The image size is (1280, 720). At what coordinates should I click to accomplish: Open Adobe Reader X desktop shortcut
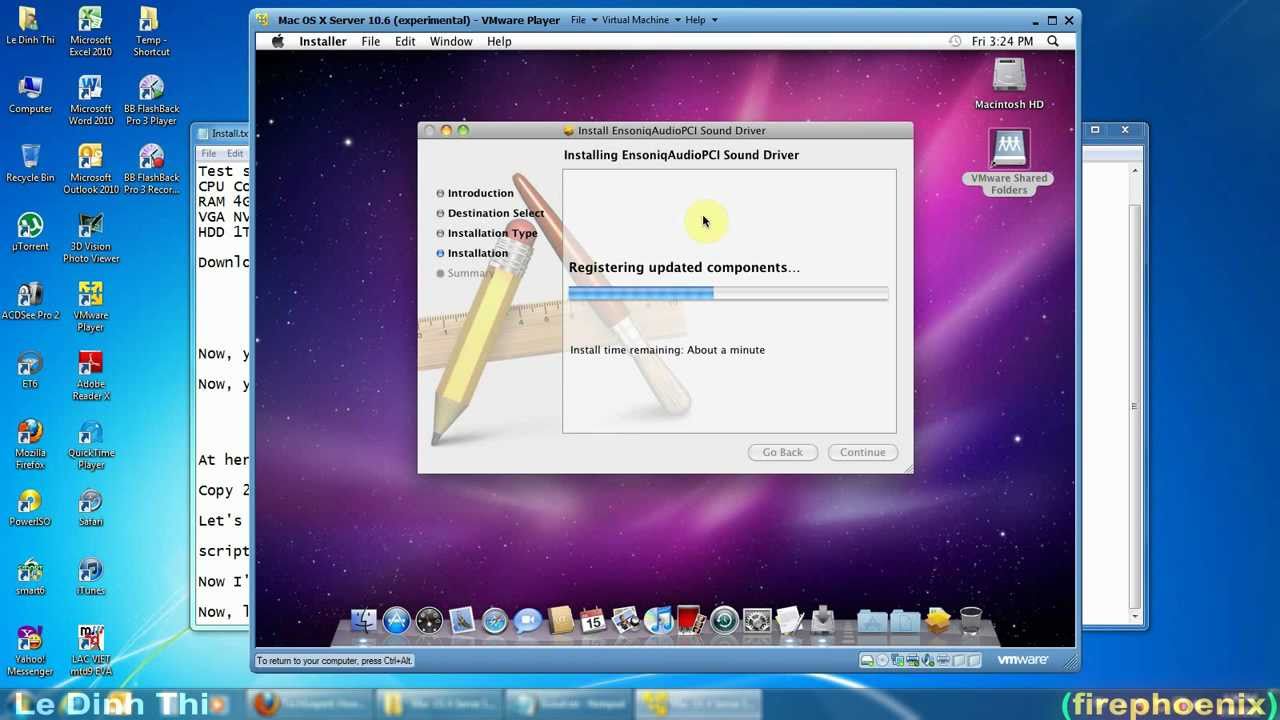(90, 375)
